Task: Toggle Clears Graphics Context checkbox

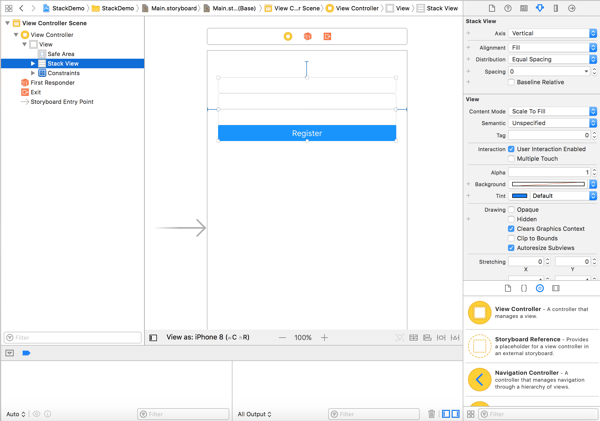Action: pyautogui.click(x=511, y=229)
